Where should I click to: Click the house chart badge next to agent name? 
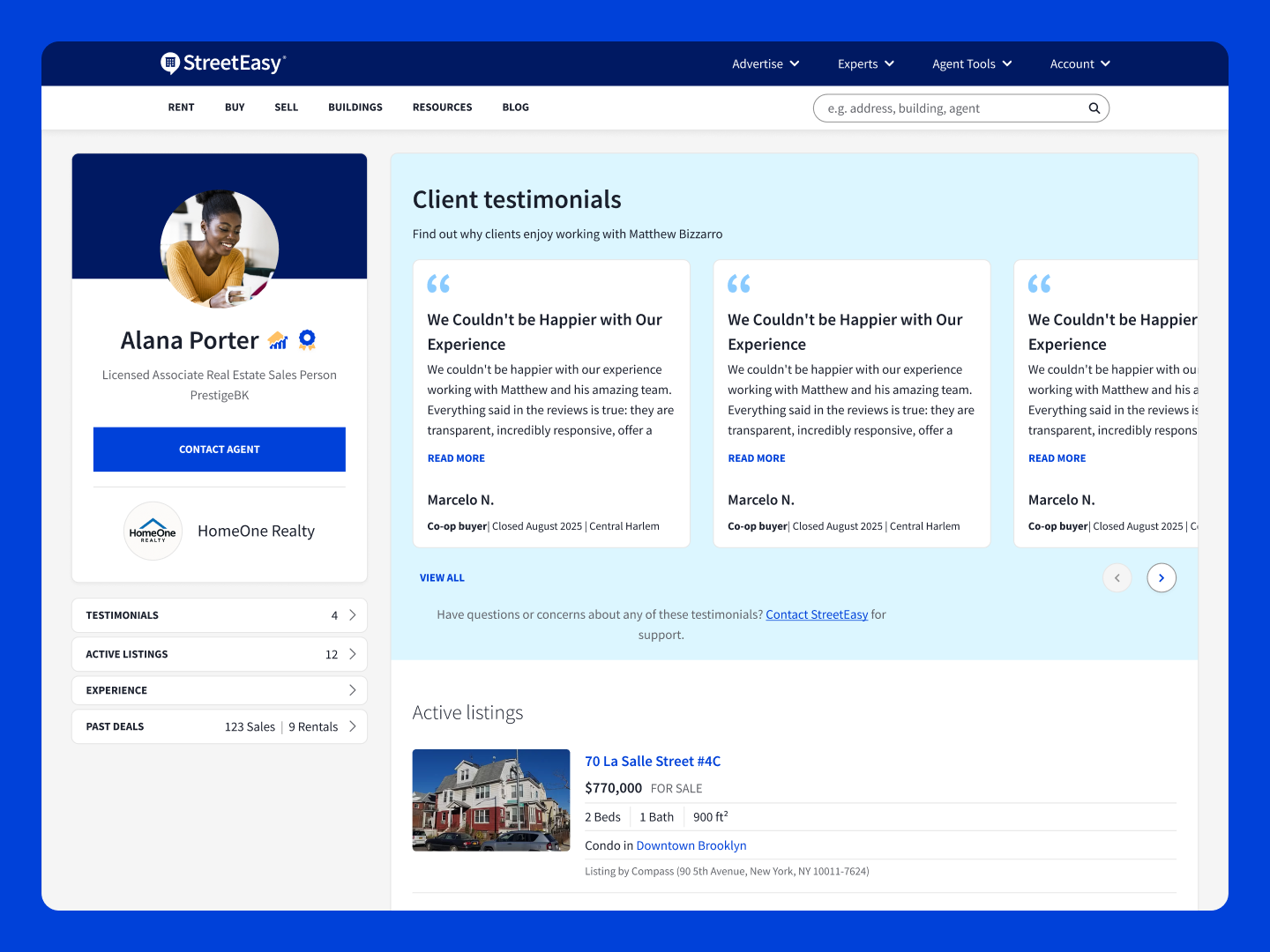(278, 340)
